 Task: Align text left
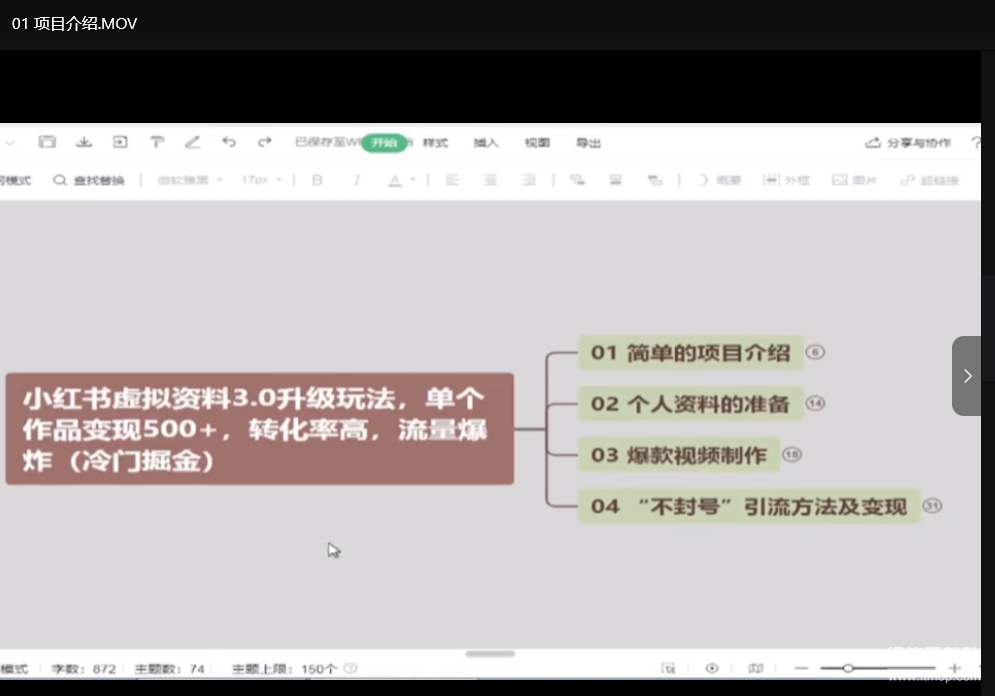point(452,180)
